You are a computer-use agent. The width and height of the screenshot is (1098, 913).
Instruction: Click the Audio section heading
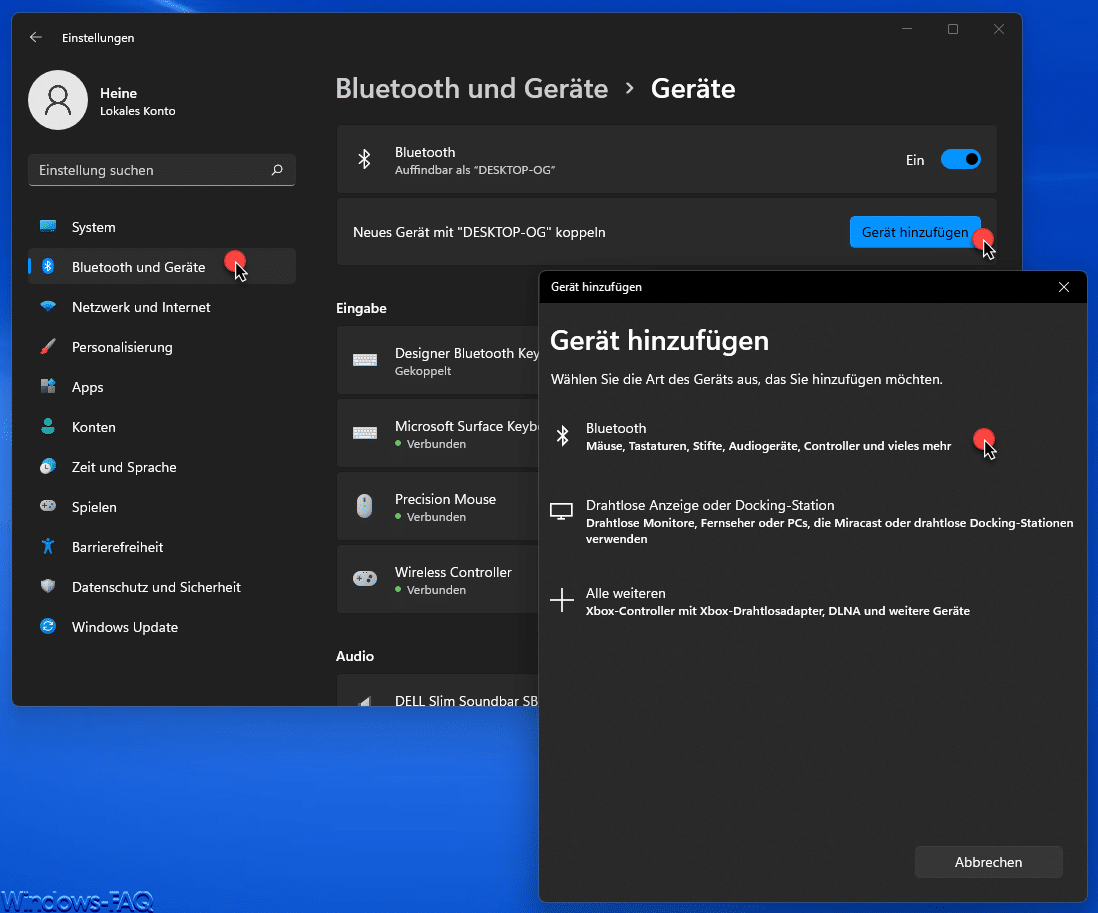tap(355, 656)
